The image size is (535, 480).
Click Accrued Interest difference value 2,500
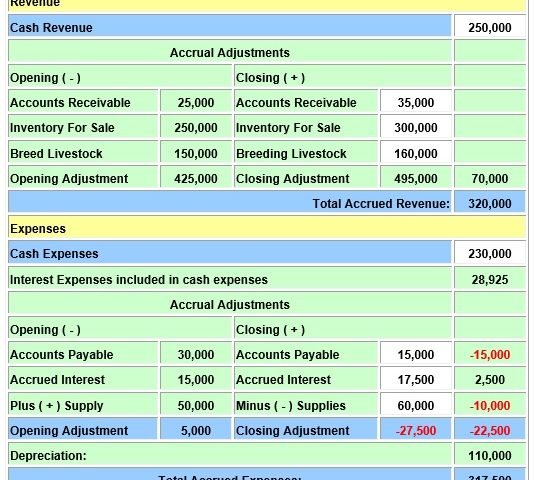(490, 379)
